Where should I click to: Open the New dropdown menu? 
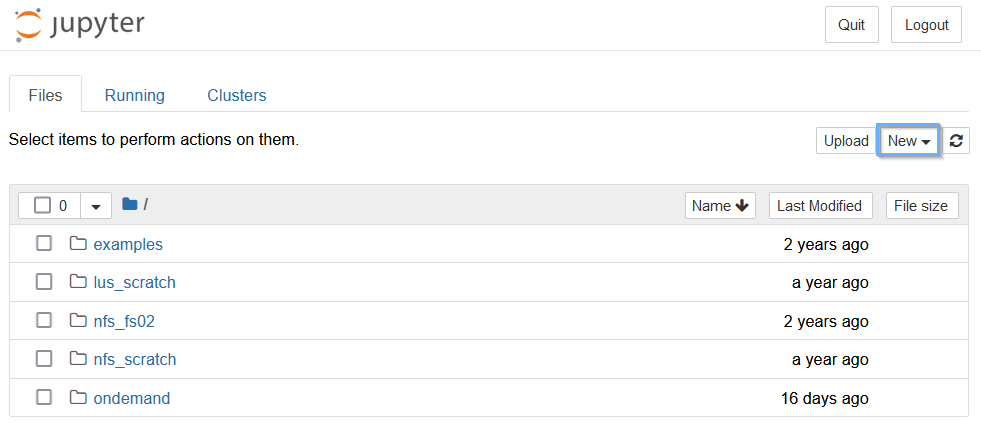pyautogui.click(x=909, y=141)
